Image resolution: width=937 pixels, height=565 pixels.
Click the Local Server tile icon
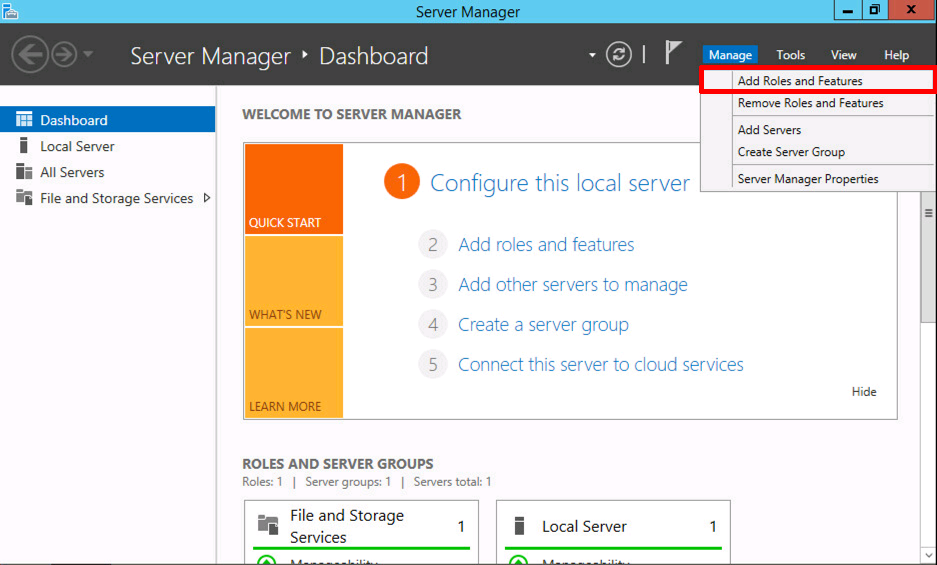[x=519, y=526]
